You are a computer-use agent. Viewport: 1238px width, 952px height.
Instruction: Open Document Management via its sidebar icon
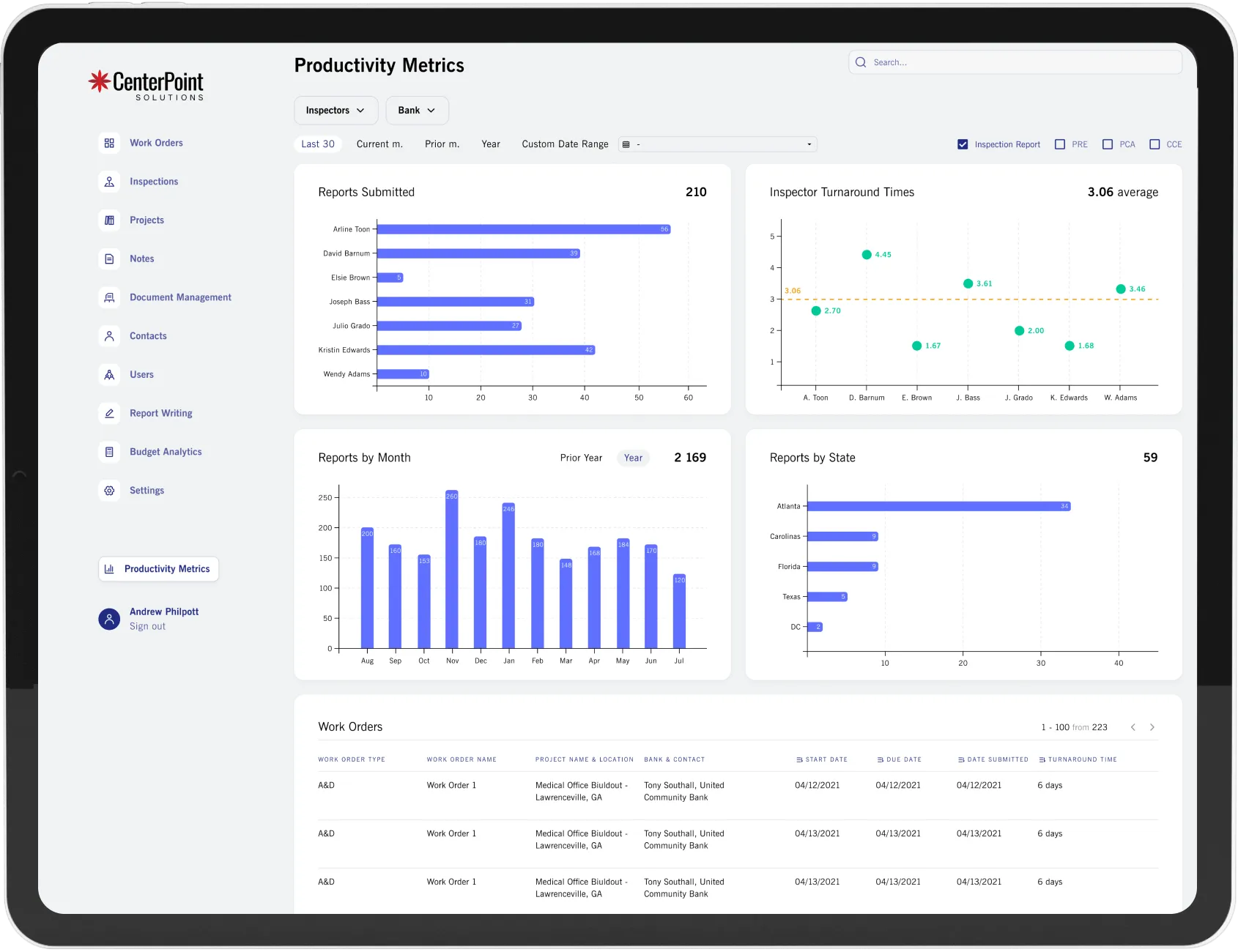point(109,297)
